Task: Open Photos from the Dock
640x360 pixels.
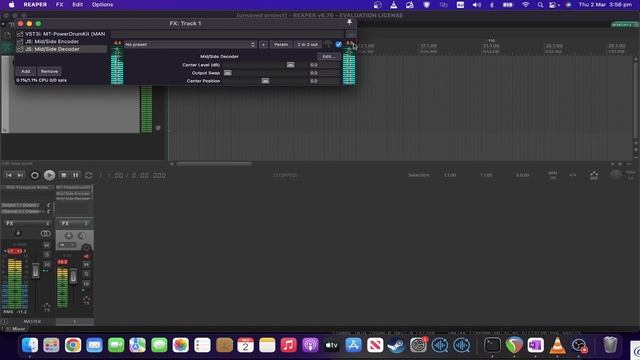Action: click(x=180, y=345)
